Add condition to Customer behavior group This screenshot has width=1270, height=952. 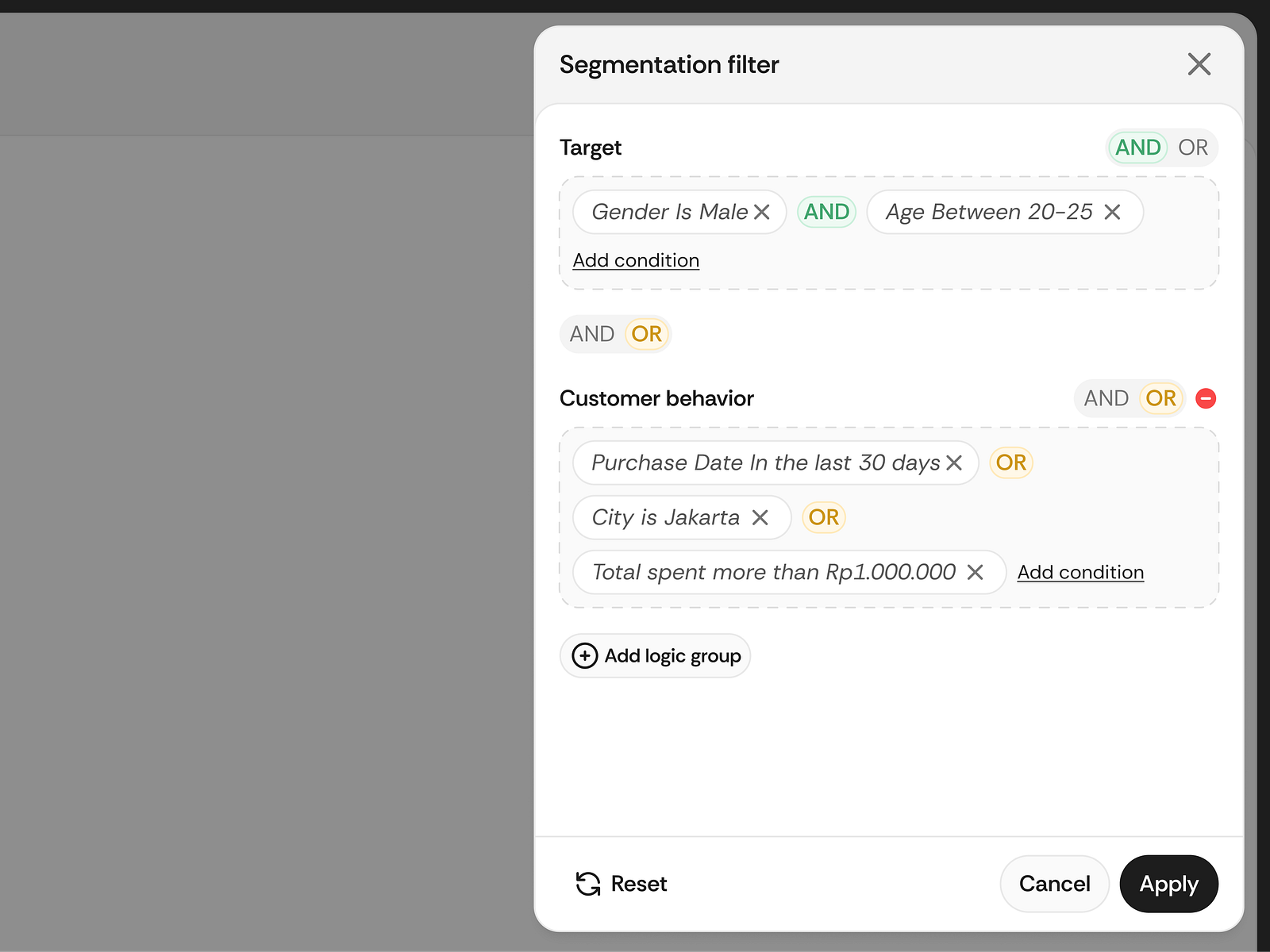click(1080, 572)
